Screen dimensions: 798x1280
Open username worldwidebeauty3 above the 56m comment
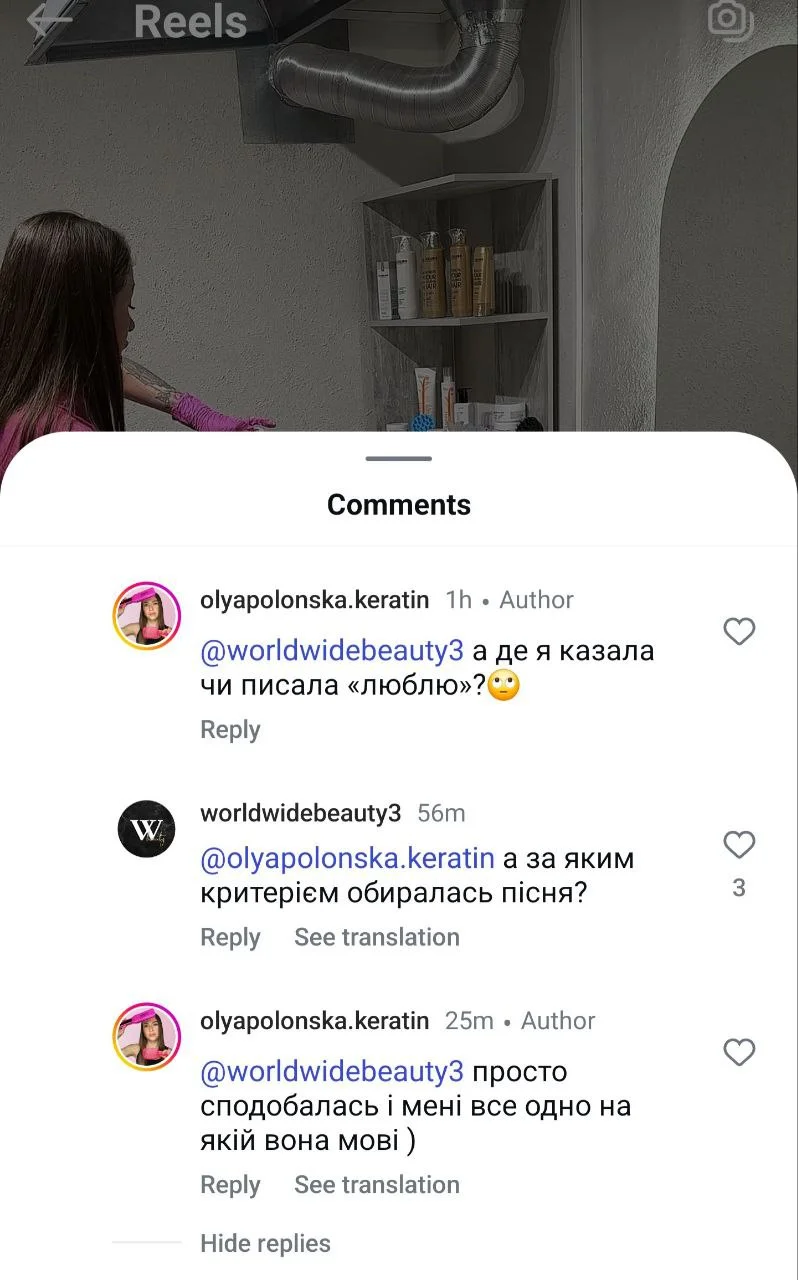pos(300,813)
